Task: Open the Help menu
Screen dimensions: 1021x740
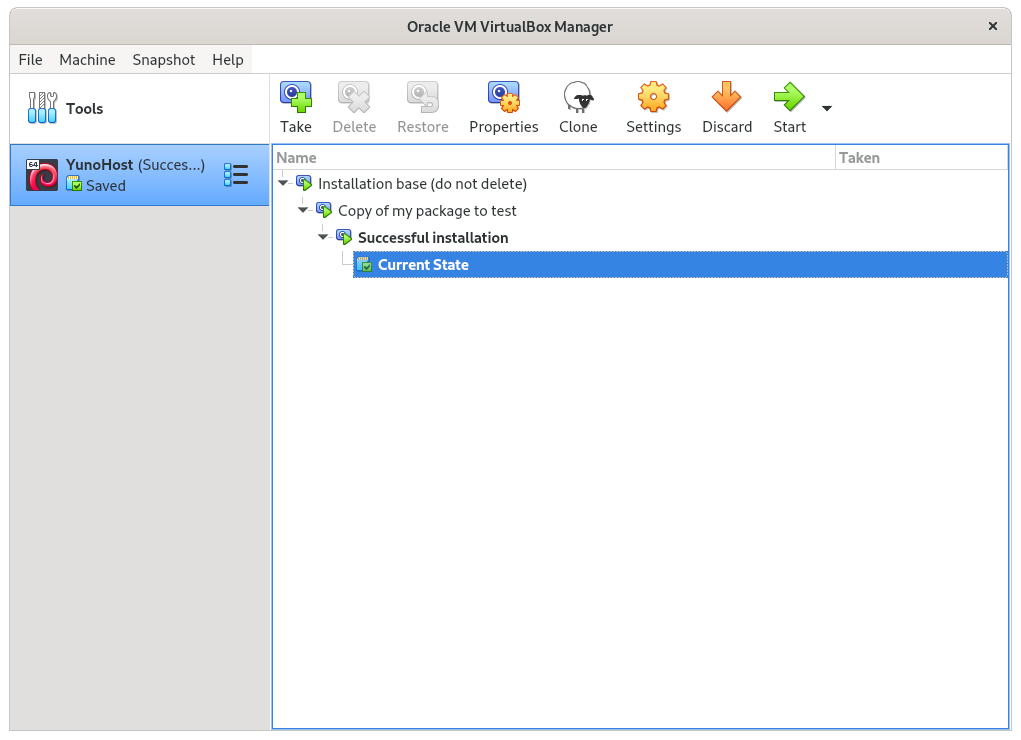Action: [228, 60]
